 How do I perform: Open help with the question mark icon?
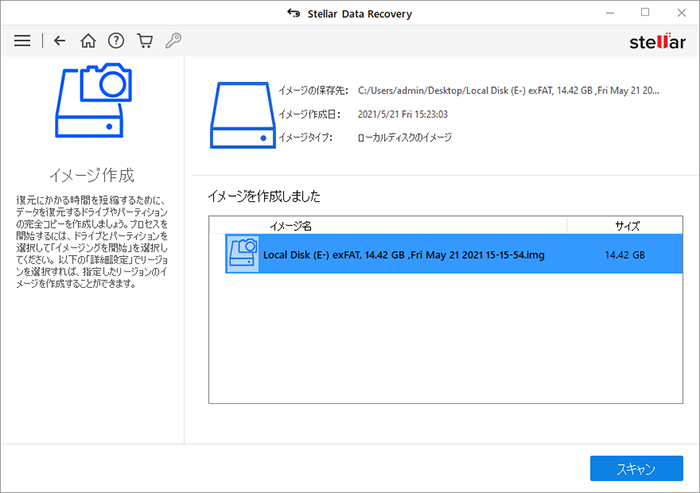116,41
